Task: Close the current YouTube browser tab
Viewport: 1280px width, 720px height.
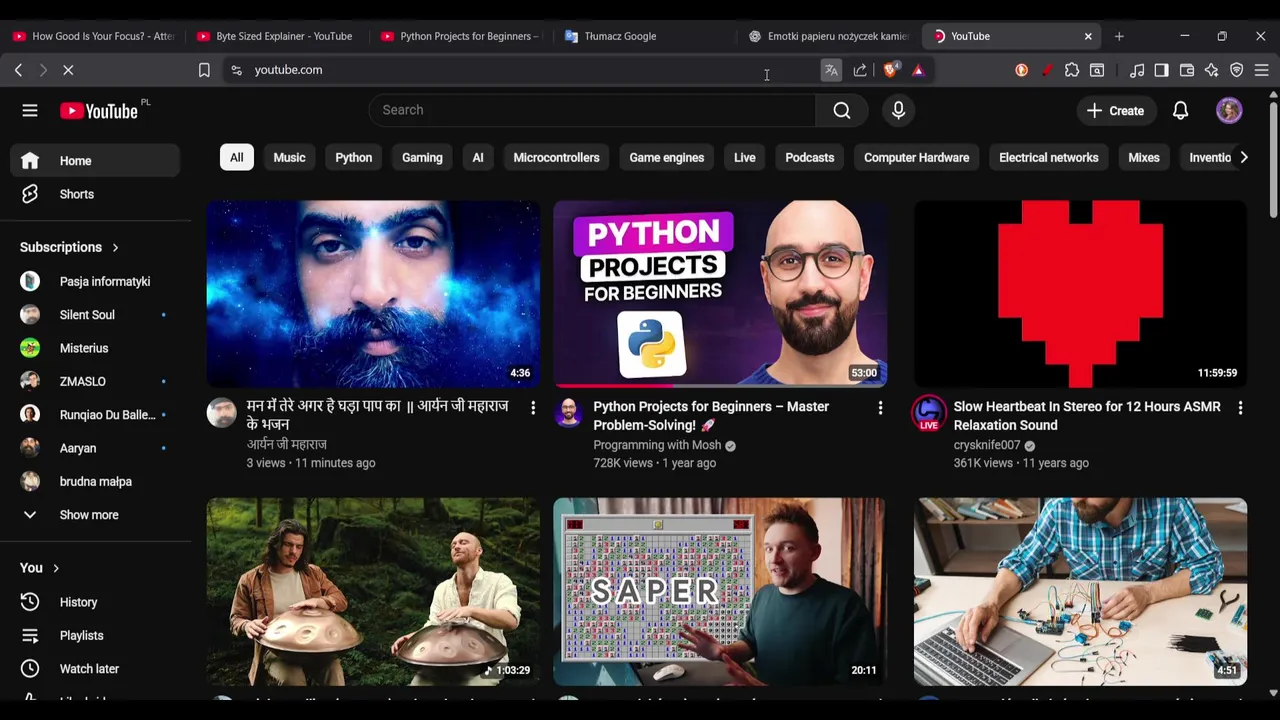Action: coord(1088,36)
